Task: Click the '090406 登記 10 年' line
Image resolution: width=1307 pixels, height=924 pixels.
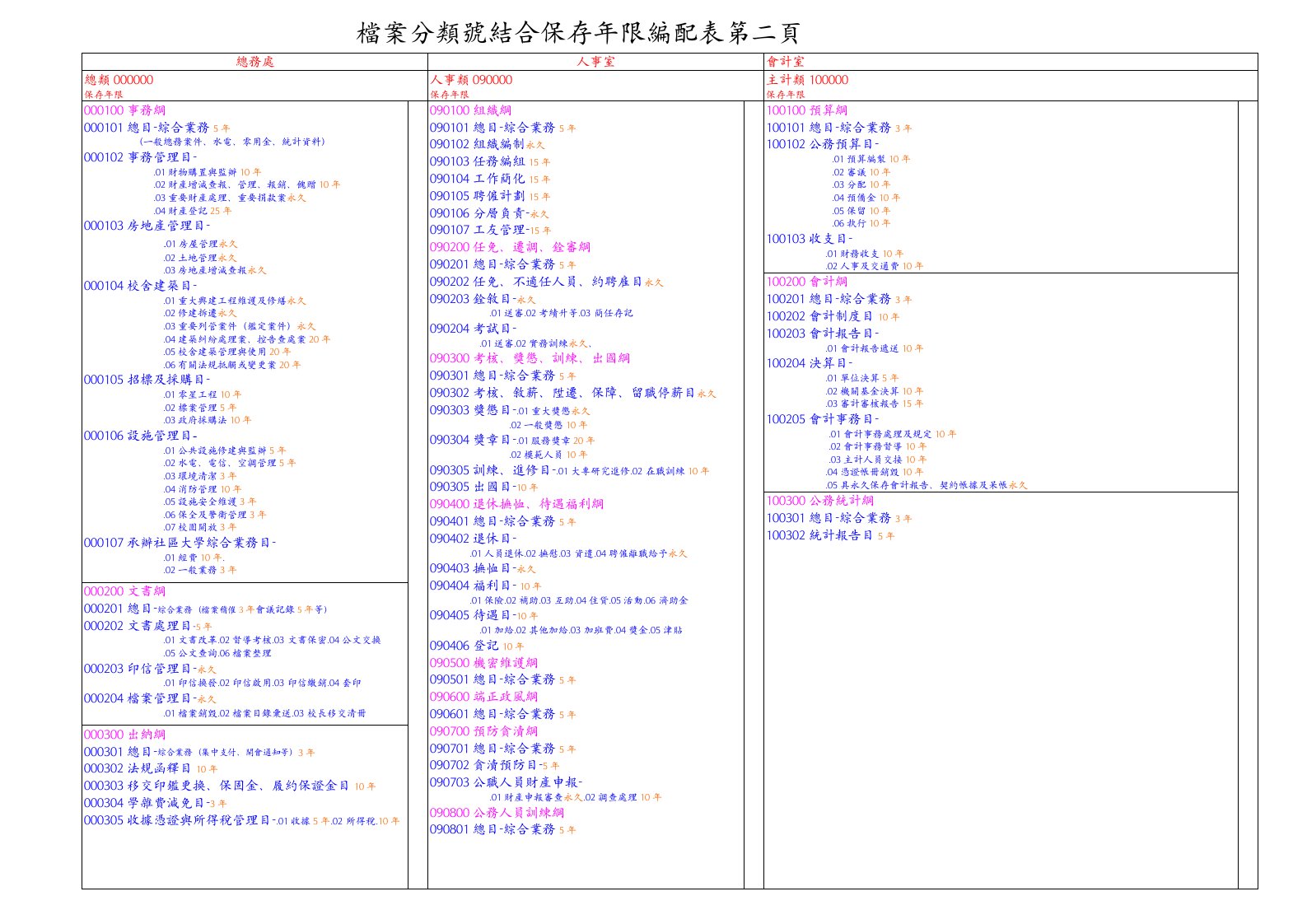Action: pyautogui.click(x=477, y=646)
